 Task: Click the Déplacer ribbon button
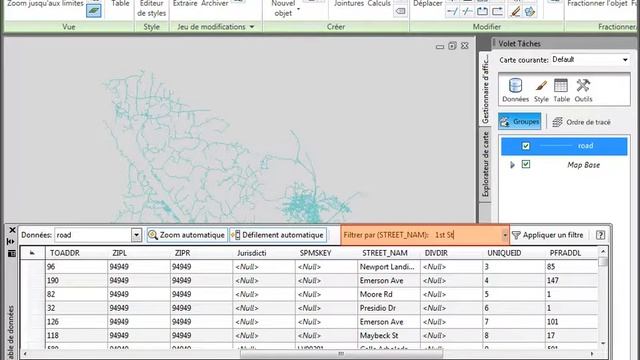(427, 4)
